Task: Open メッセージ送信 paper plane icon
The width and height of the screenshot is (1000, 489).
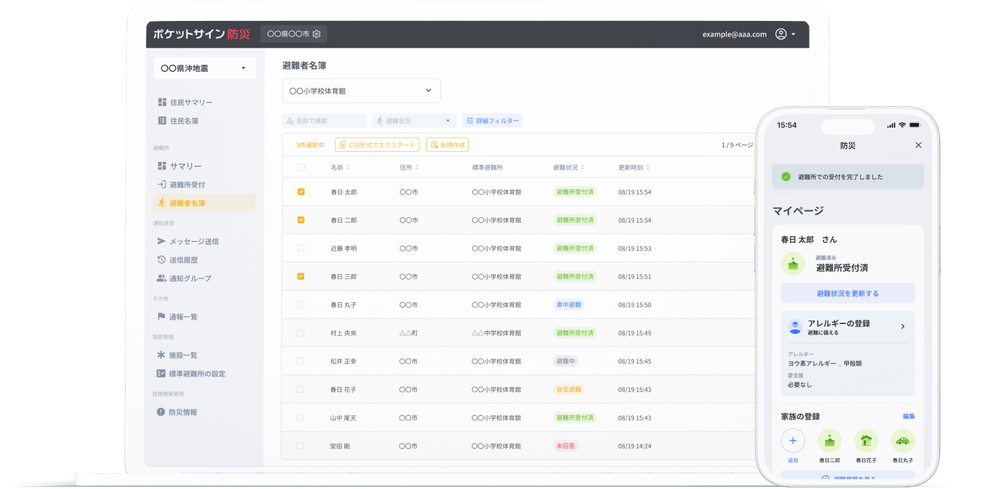Action: [x=162, y=241]
